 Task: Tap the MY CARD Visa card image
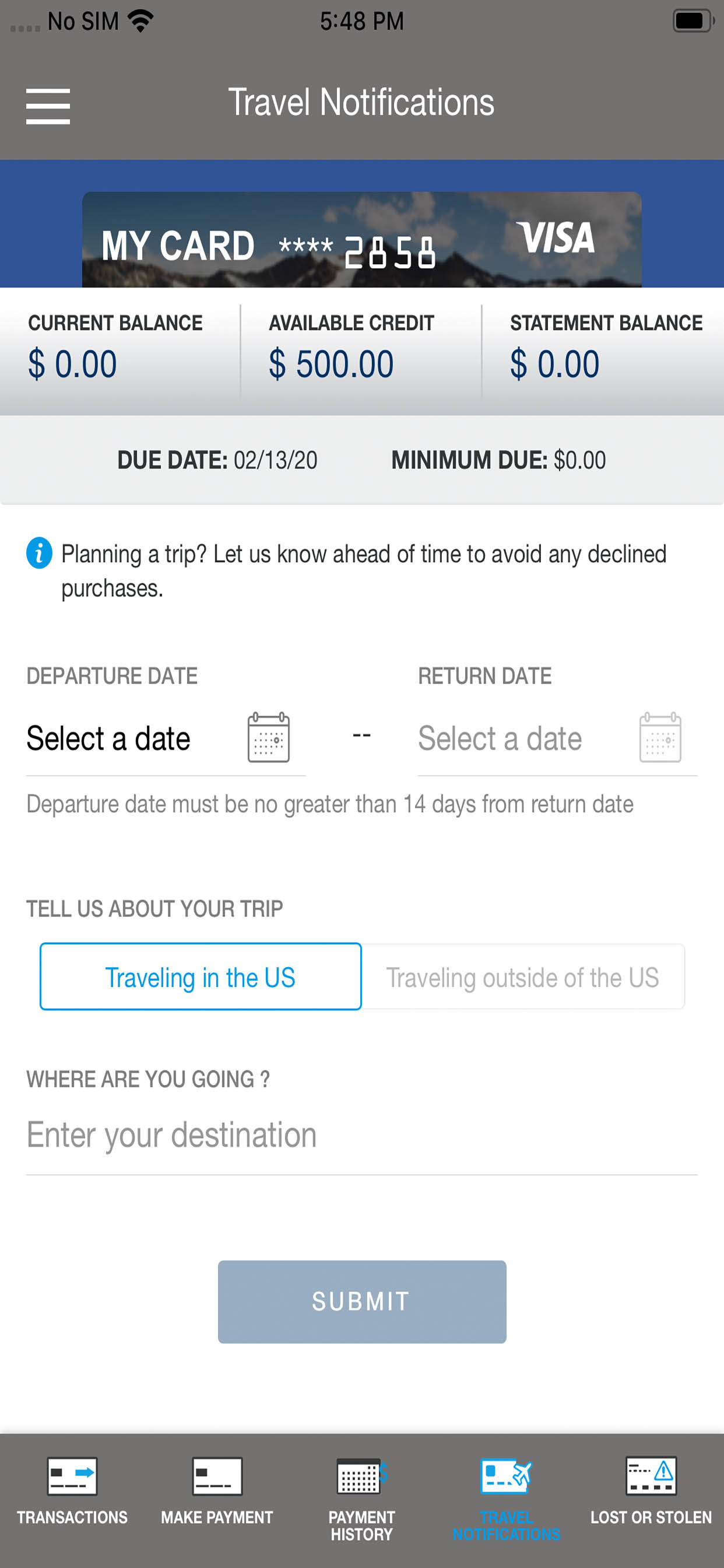(362, 240)
